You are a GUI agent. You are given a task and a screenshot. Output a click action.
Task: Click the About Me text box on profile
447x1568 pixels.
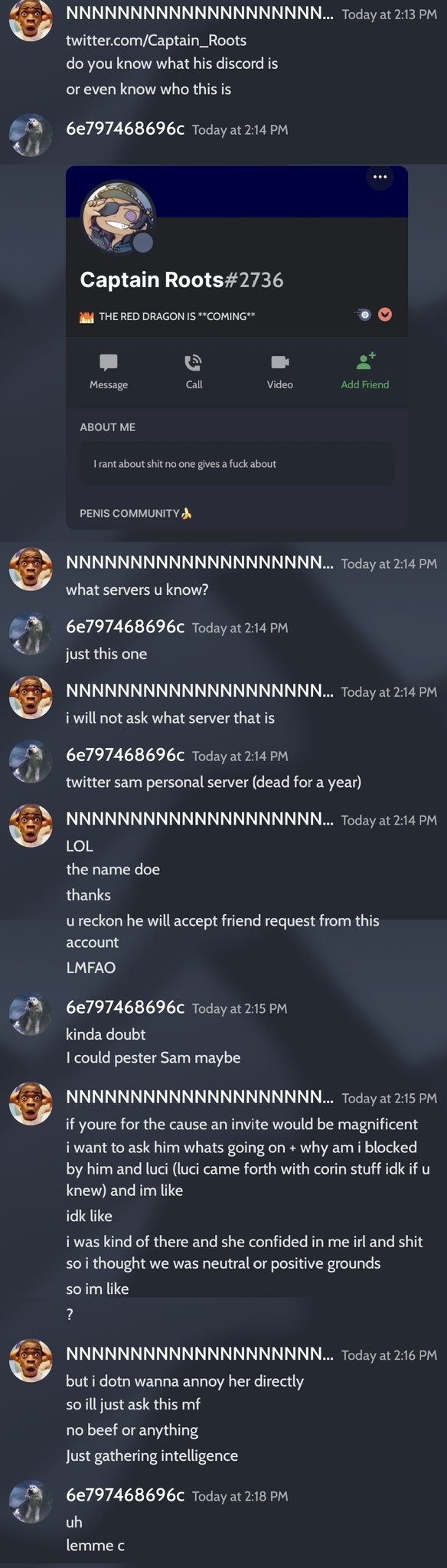pyautogui.click(x=237, y=463)
